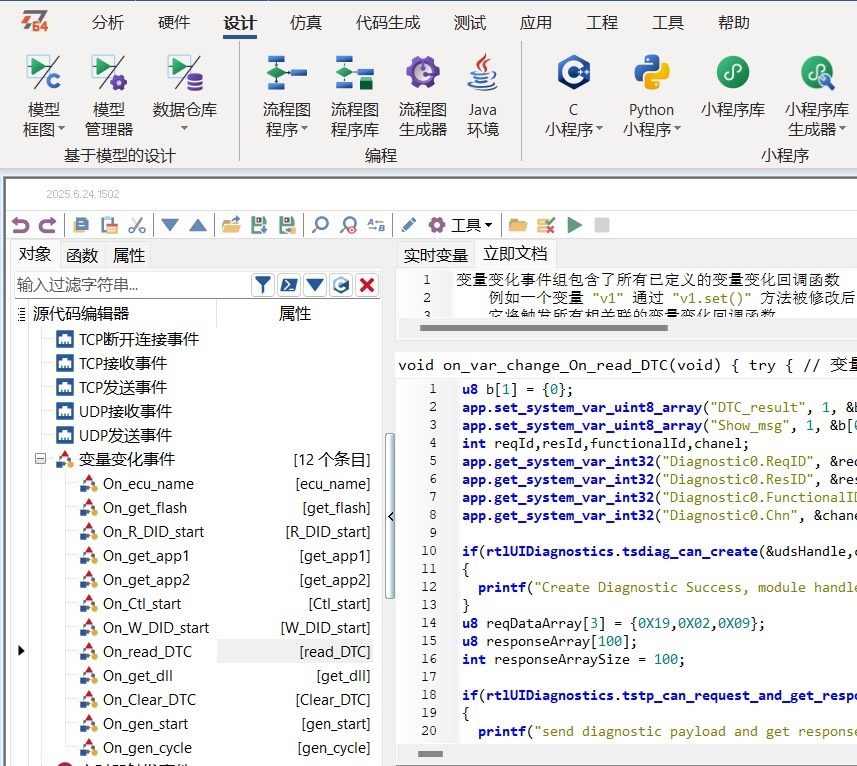Select the 实时变量 tab
The width and height of the screenshot is (857, 766).
435,255
